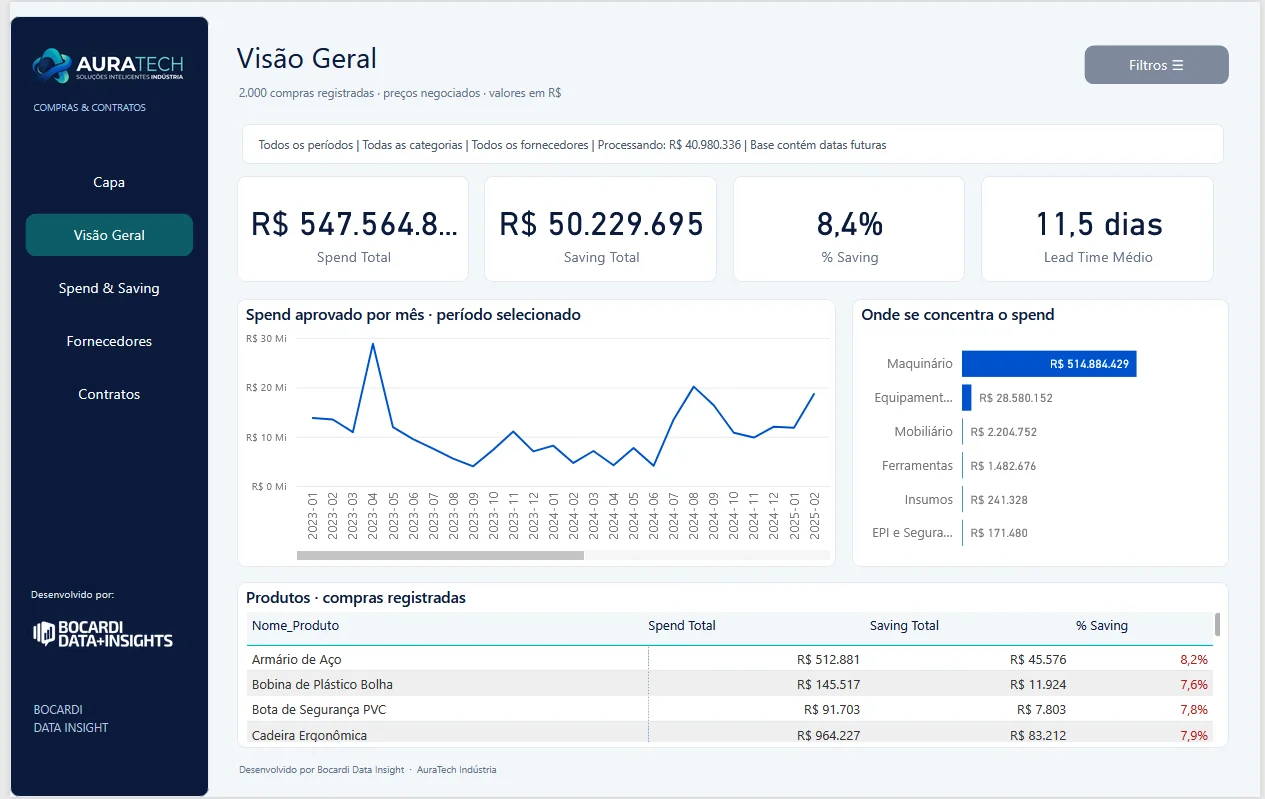This screenshot has width=1265, height=799.
Task: Click the 2025-02 axis label
Action: click(x=814, y=516)
